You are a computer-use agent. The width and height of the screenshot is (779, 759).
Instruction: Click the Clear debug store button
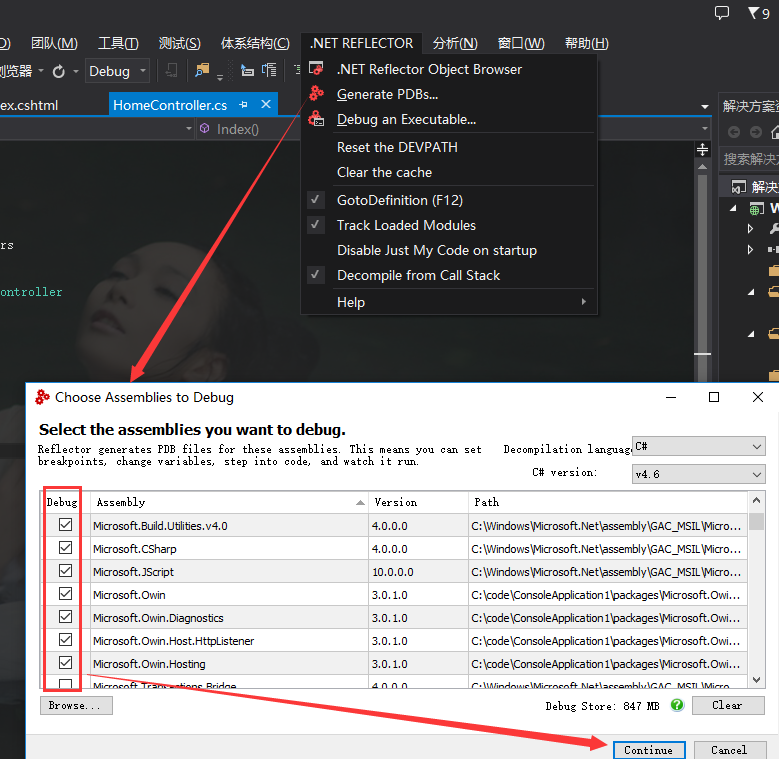pos(728,705)
